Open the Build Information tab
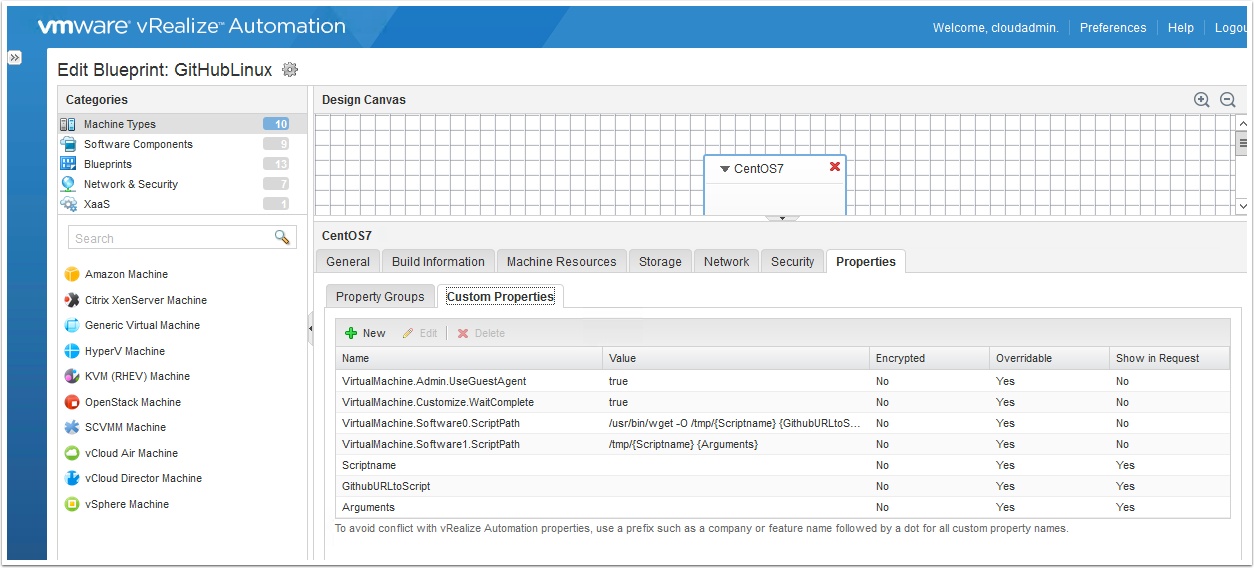1254x568 pixels. point(438,261)
